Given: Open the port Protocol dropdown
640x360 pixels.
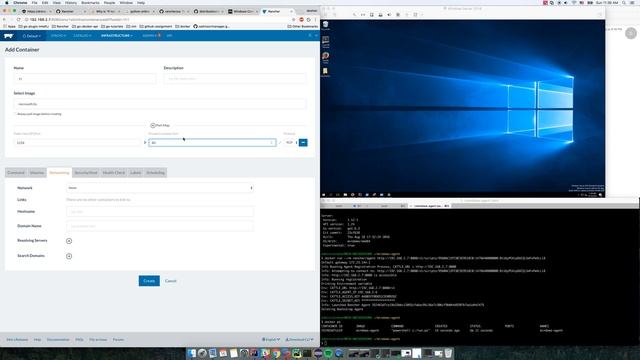Looking at the screenshot, I should click(x=290, y=143).
